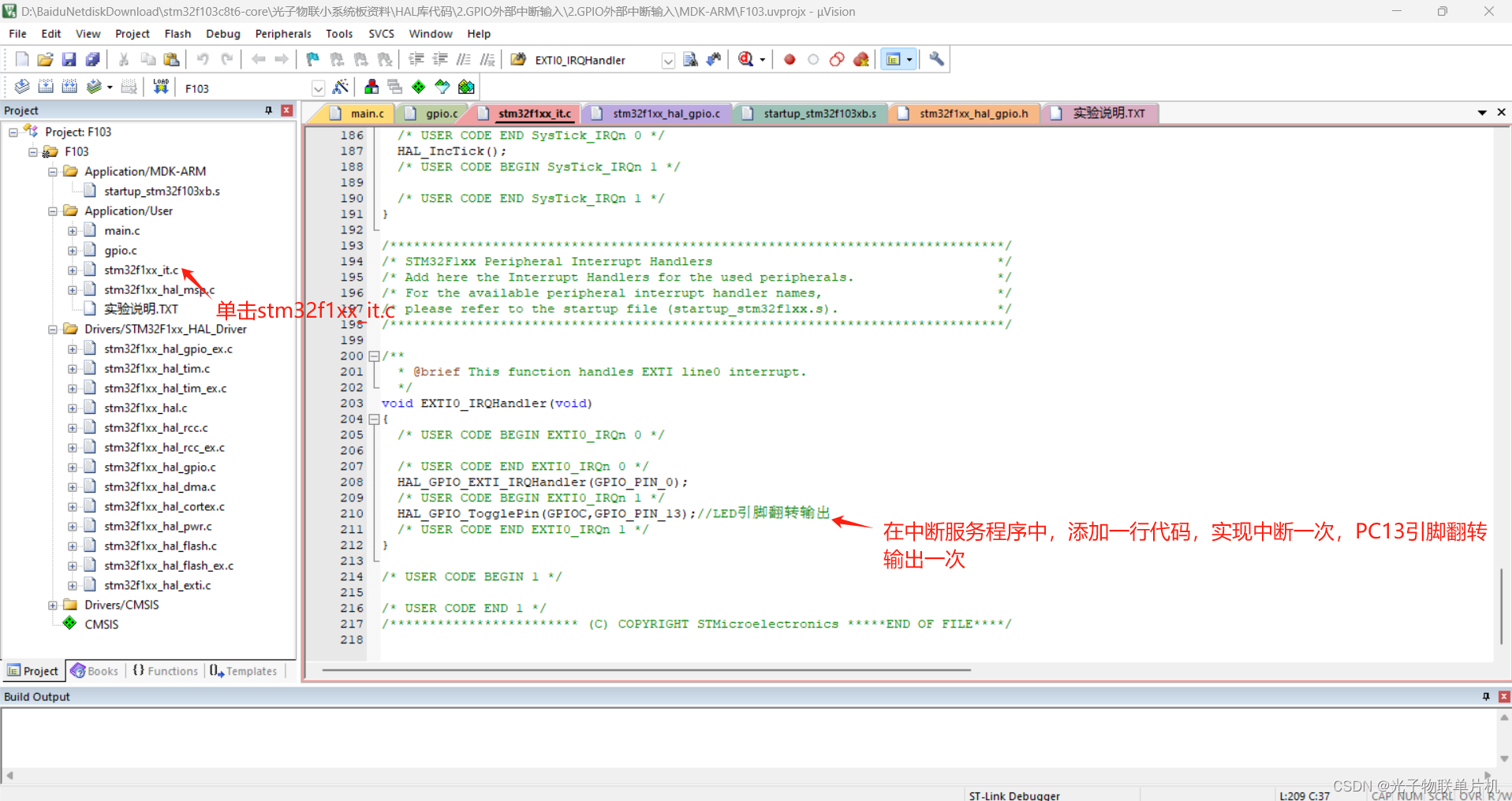Viewport: 1512px width, 801px height.
Task: Click the EXTI0_IRQHandler search text field
Action: click(595, 61)
